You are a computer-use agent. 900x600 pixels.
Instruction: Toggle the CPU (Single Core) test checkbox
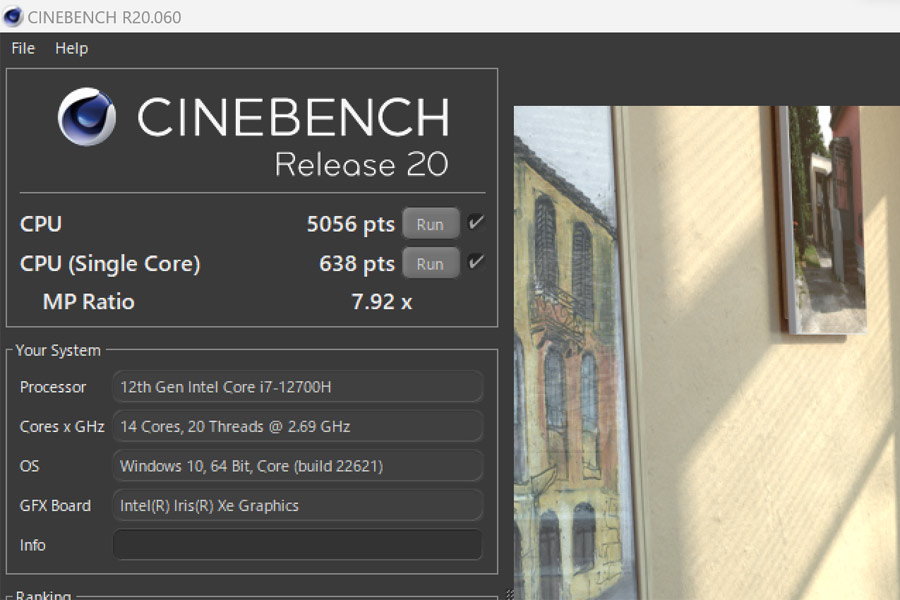tap(475, 262)
